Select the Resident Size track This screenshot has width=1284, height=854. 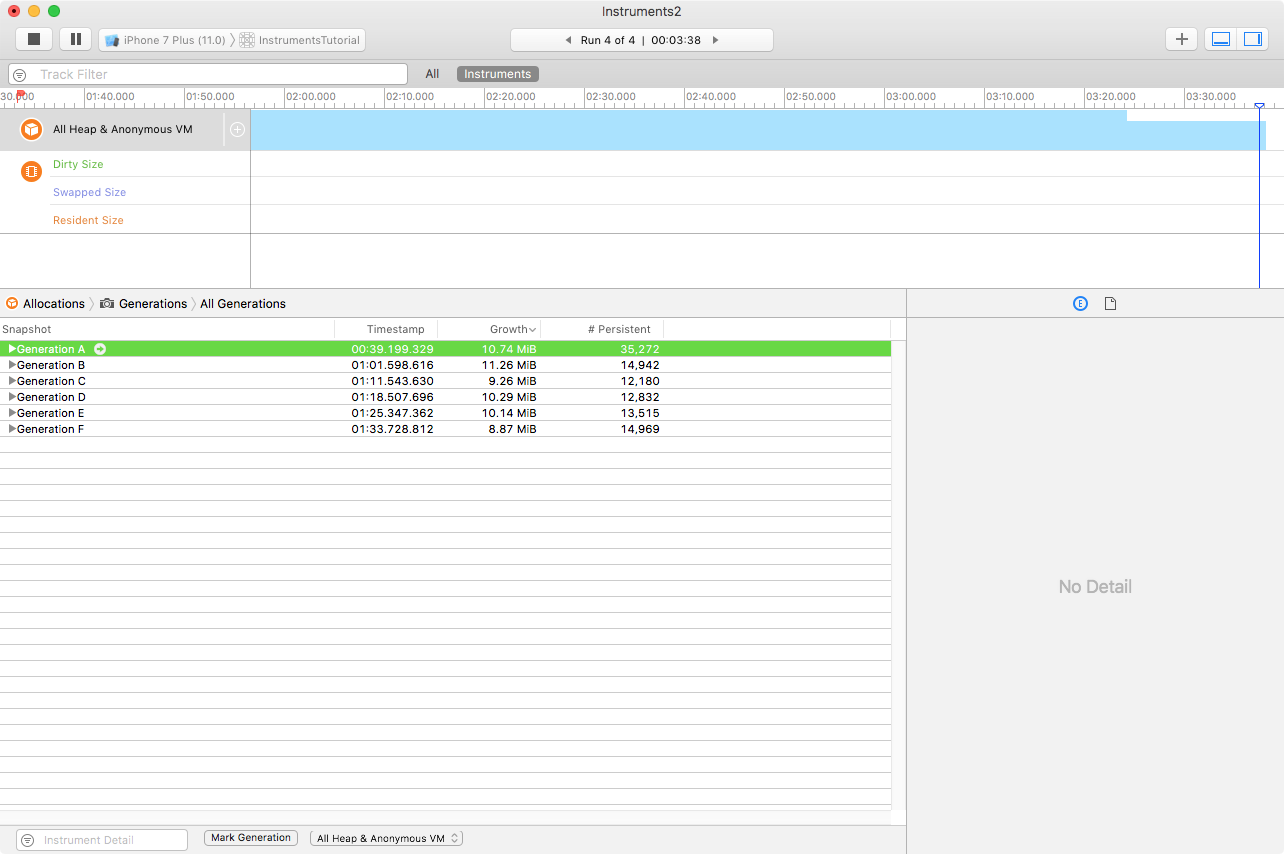tap(88, 220)
